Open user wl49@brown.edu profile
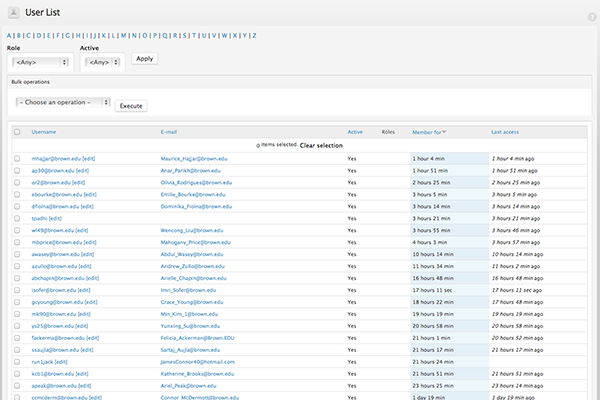The width and height of the screenshot is (600, 400). tap(53, 230)
